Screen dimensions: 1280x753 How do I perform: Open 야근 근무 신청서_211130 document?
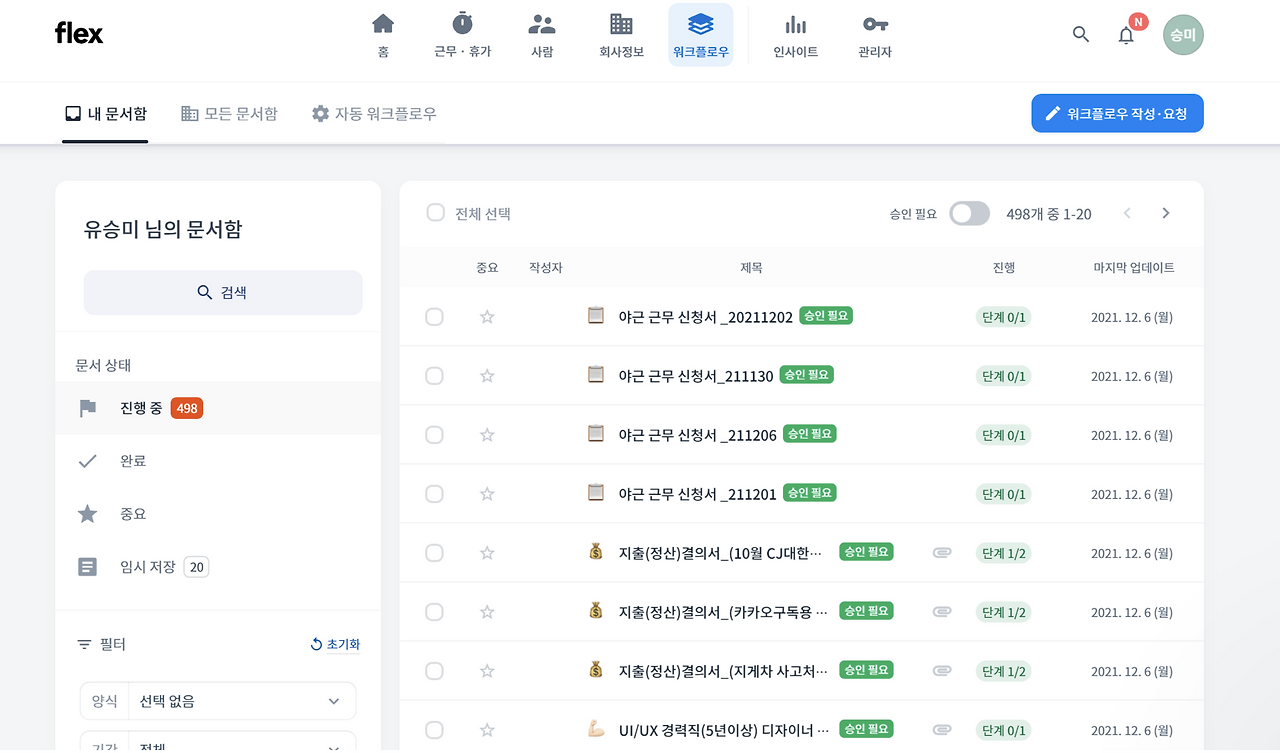pyautogui.click(x=696, y=376)
